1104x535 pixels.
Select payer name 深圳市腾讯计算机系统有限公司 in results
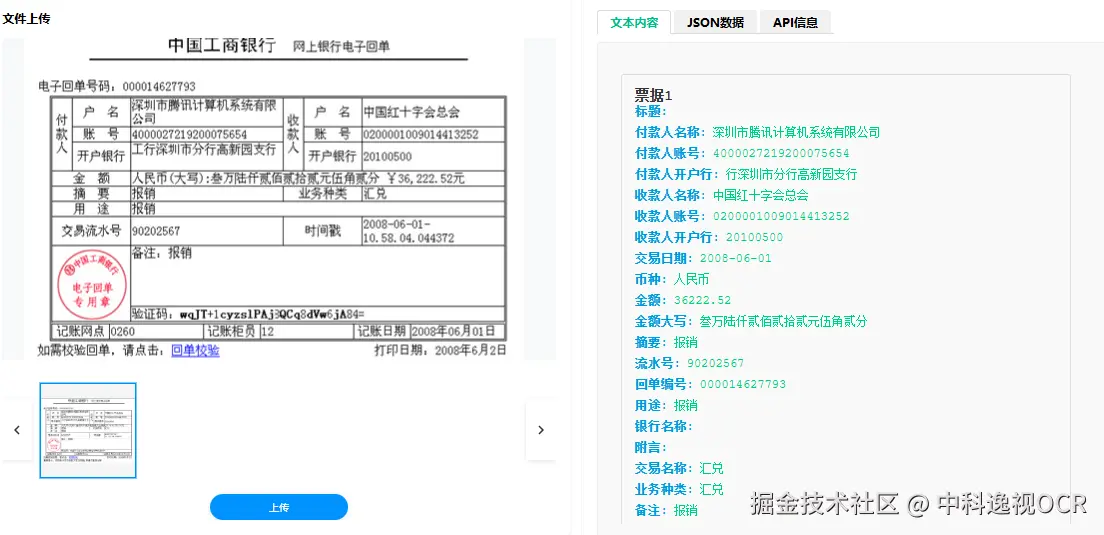(796, 132)
